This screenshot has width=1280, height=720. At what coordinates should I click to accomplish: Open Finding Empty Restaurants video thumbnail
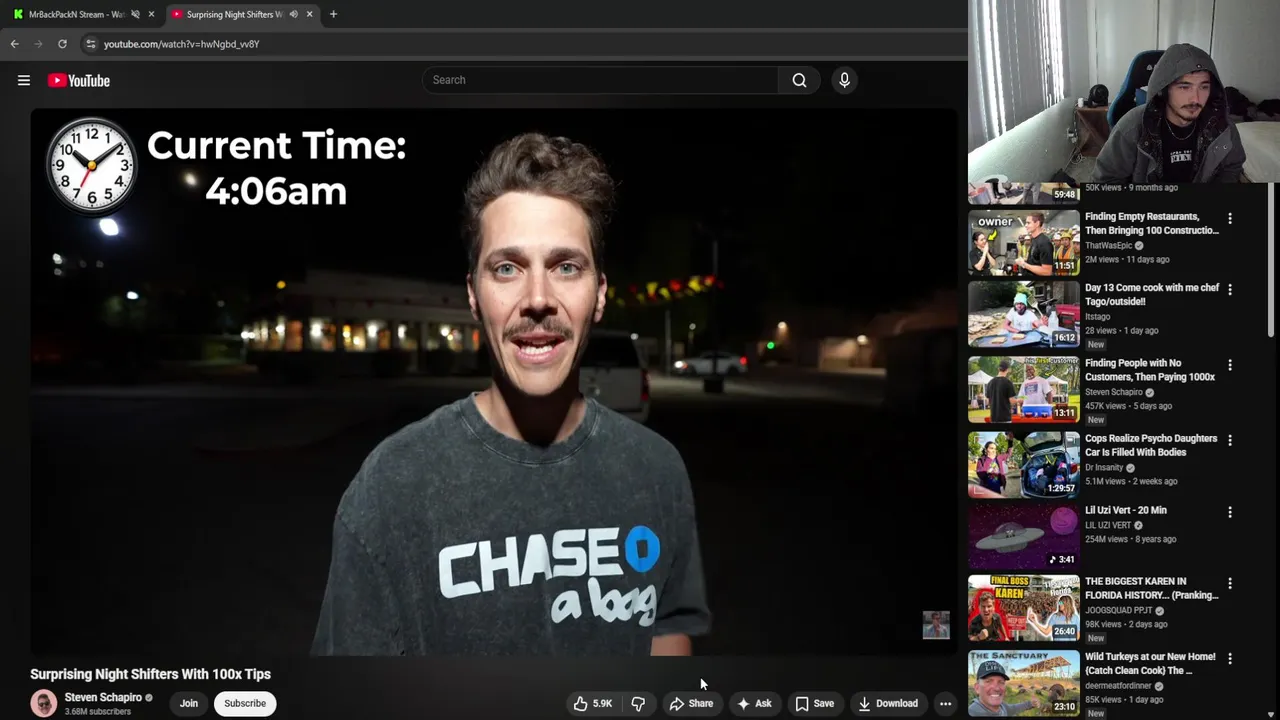(1024, 242)
